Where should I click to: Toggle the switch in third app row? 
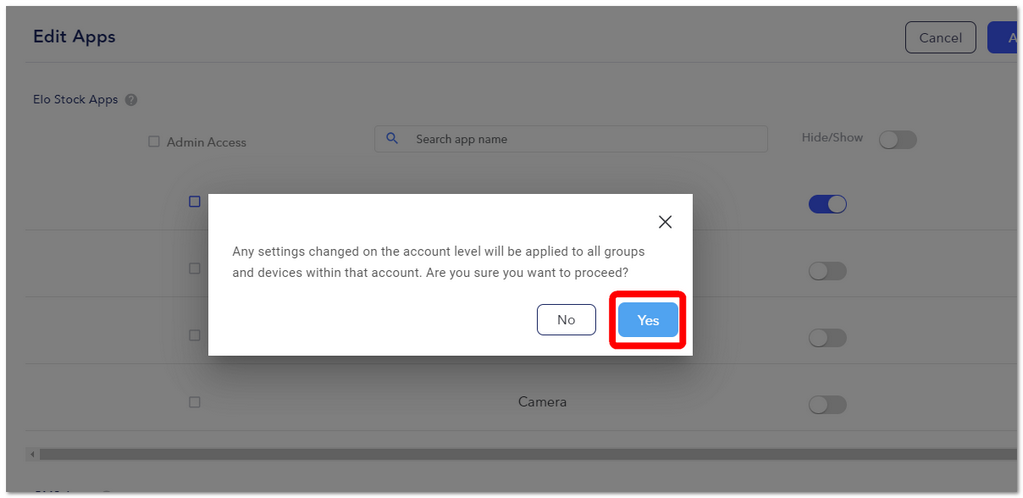click(827, 338)
